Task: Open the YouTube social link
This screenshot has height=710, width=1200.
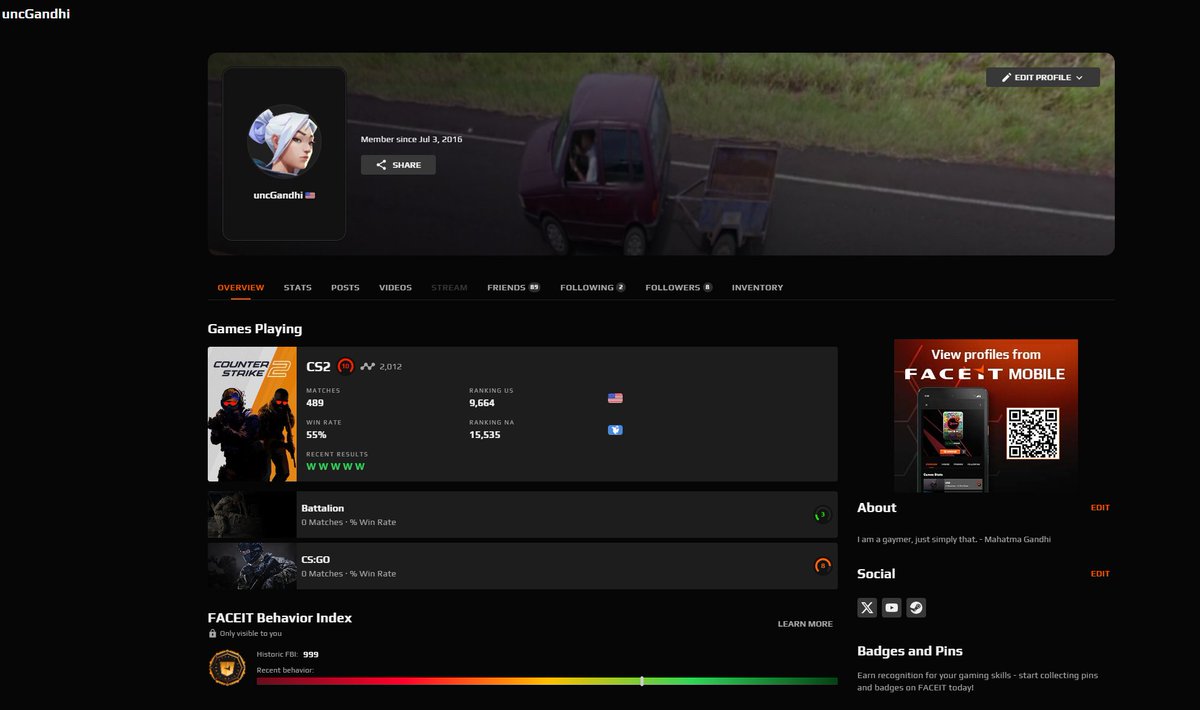Action: (891, 607)
